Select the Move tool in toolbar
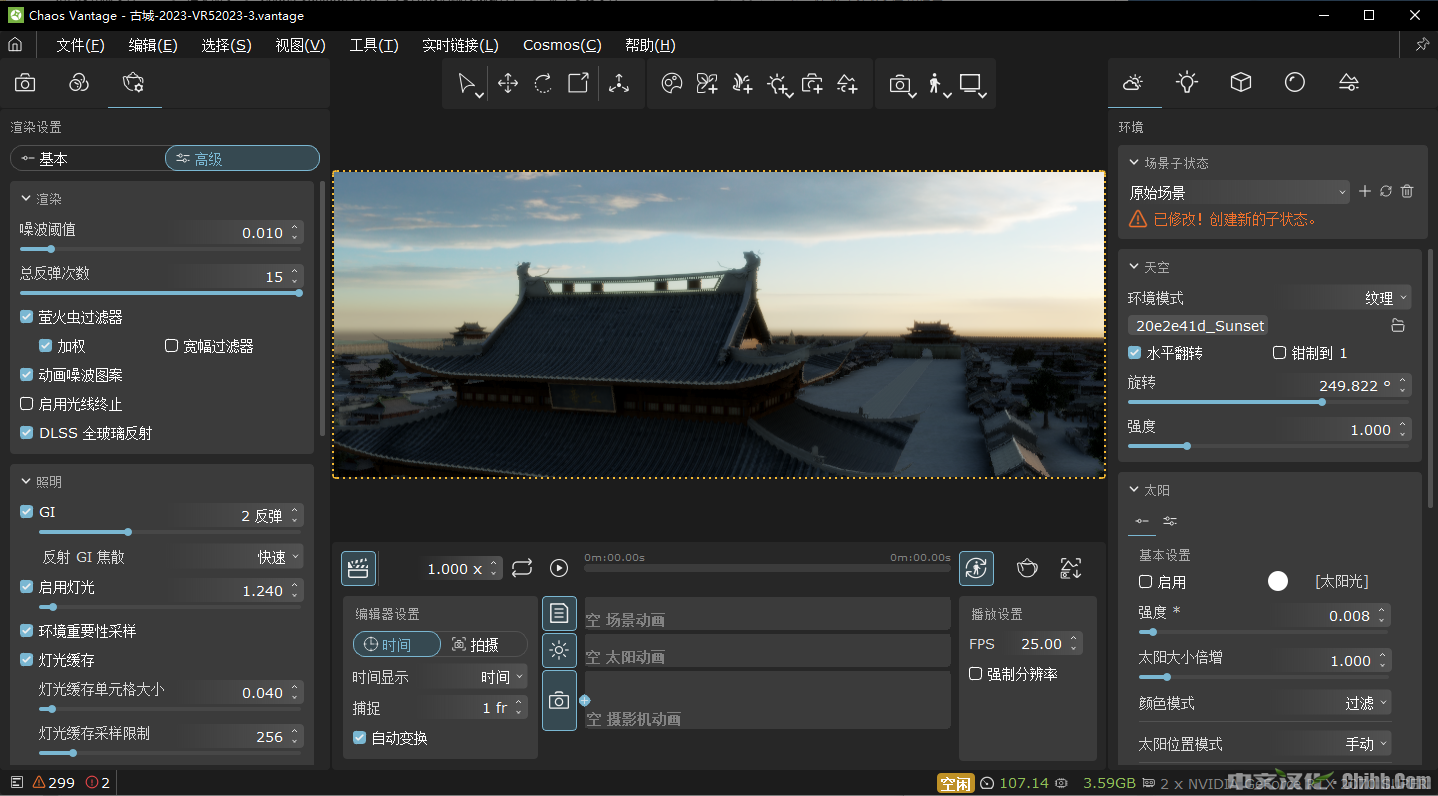The image size is (1438, 796). 508,84
